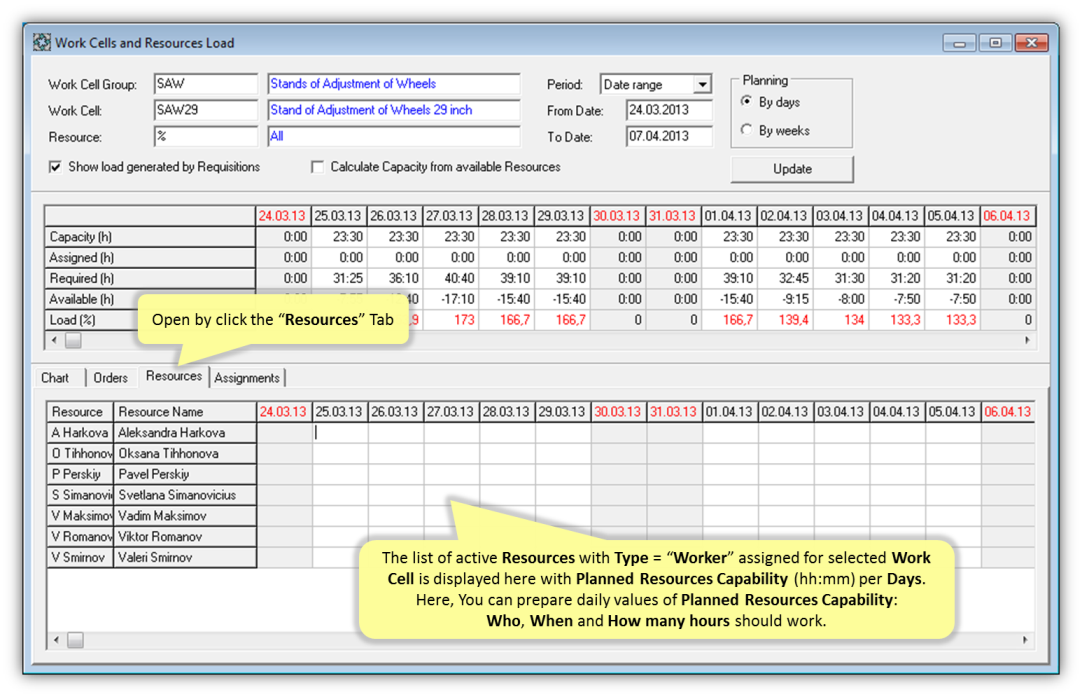The width and height of the screenshot is (1082, 697).
Task: Click right arrow of resources table scrollbar
Action: point(1025,640)
